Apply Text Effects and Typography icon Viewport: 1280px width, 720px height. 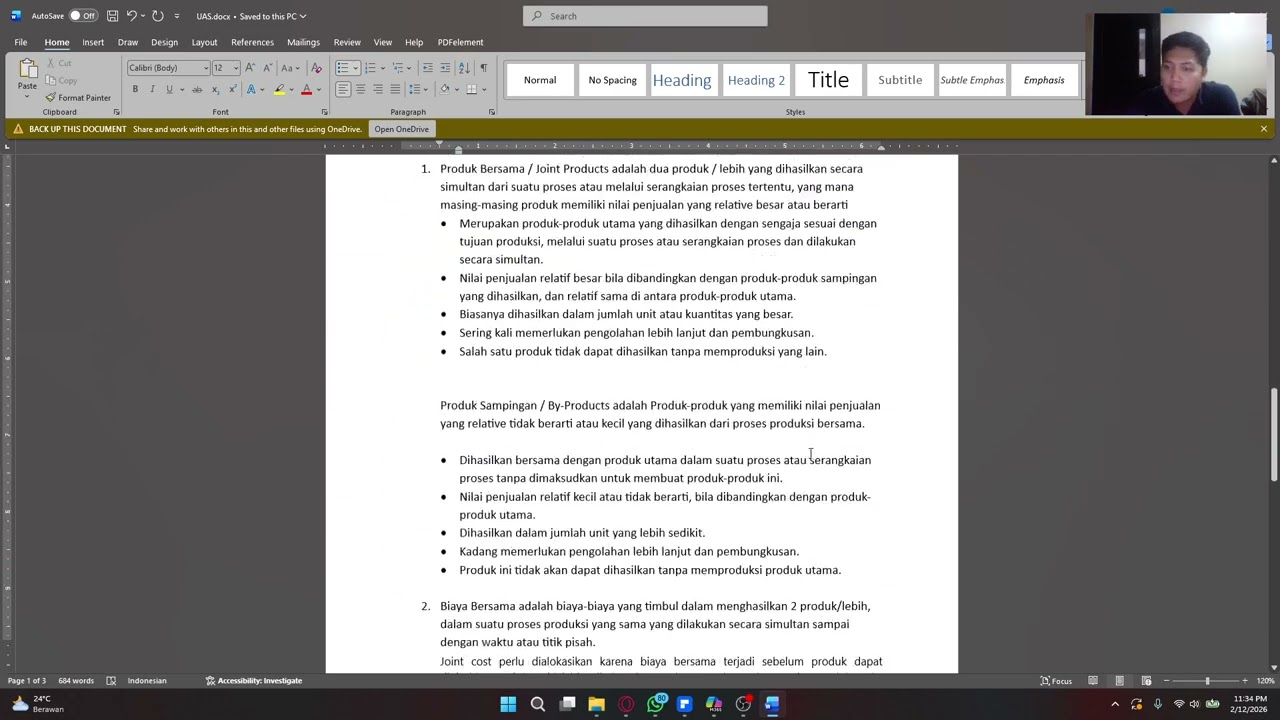251,90
